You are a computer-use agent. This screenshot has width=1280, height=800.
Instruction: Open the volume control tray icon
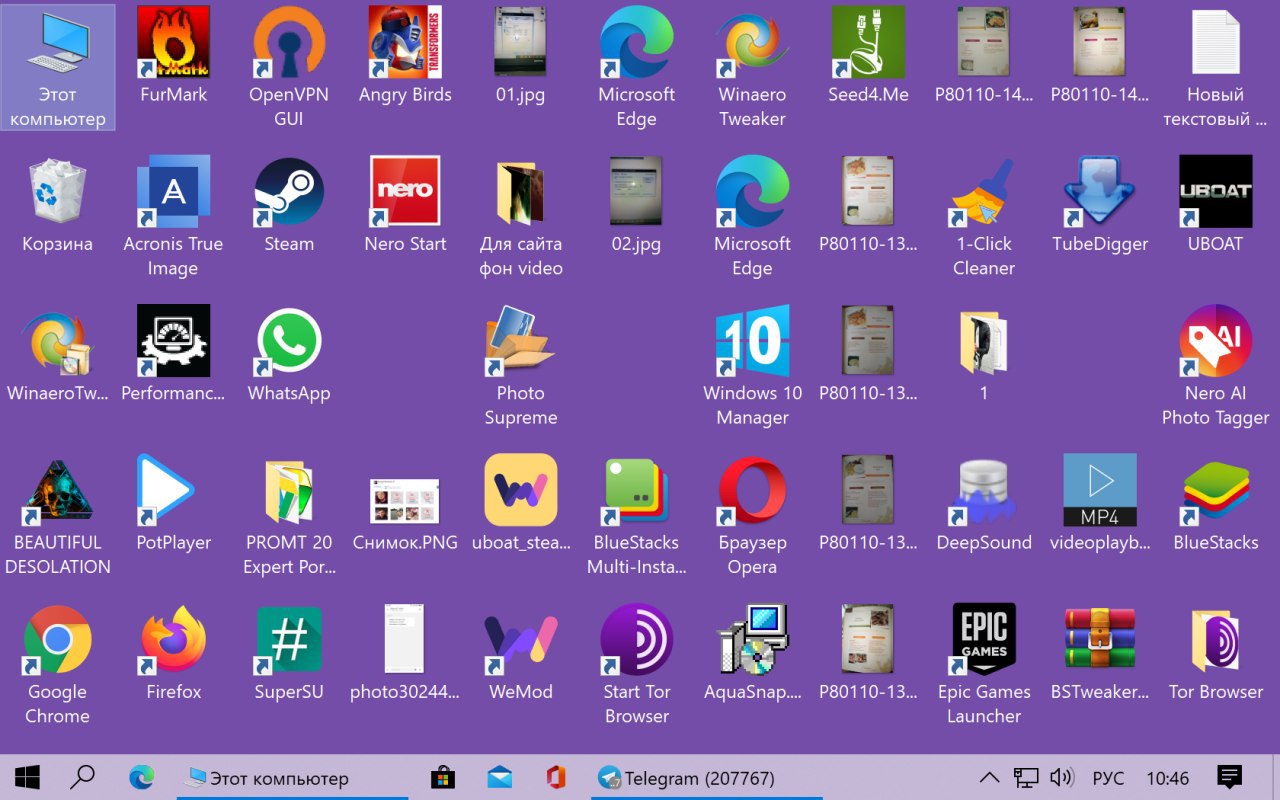(x=1061, y=778)
